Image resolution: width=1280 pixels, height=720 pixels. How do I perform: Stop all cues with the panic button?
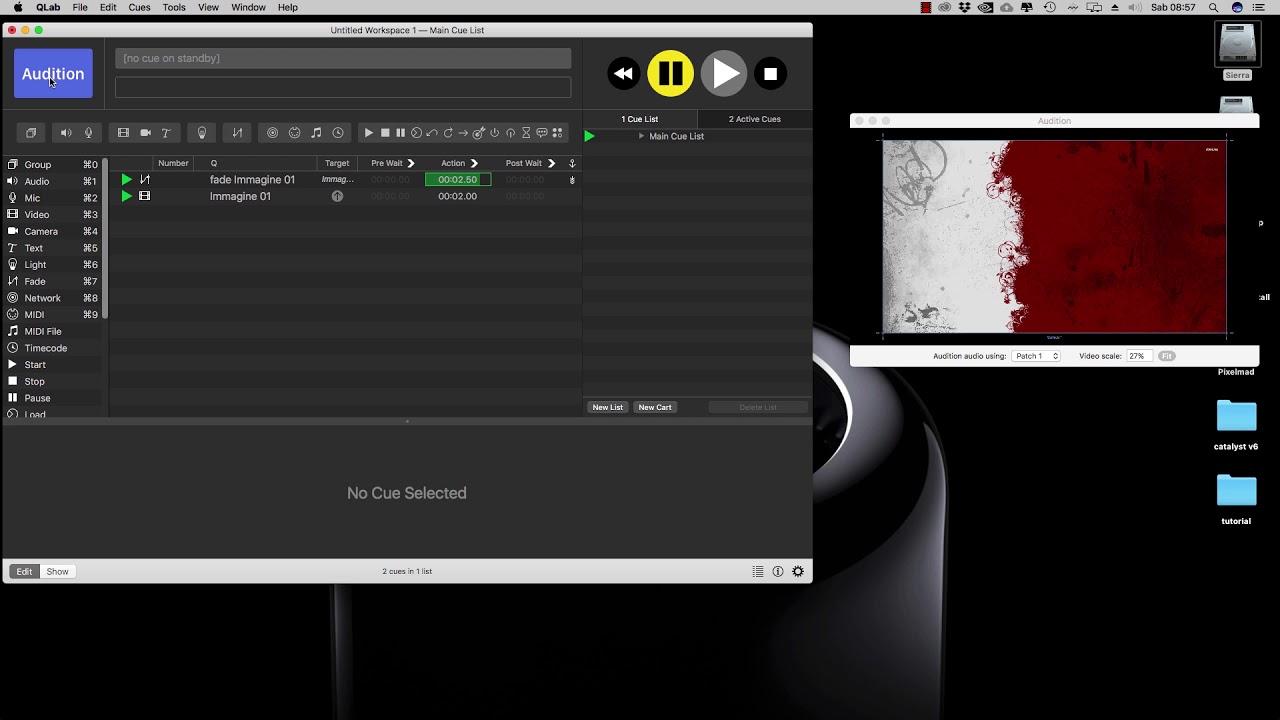(x=771, y=73)
